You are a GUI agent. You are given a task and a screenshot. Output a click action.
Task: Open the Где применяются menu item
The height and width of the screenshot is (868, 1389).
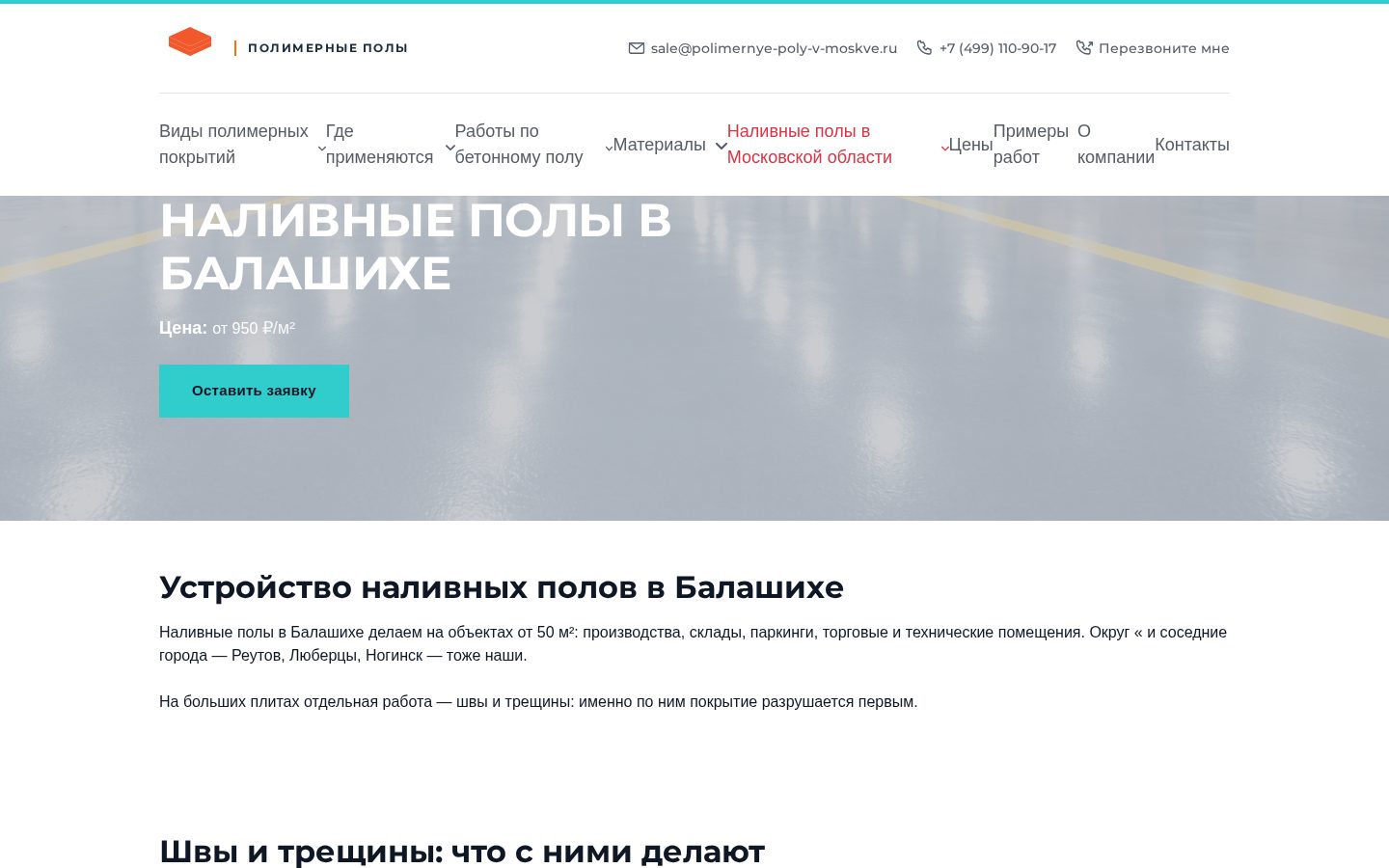[379, 145]
